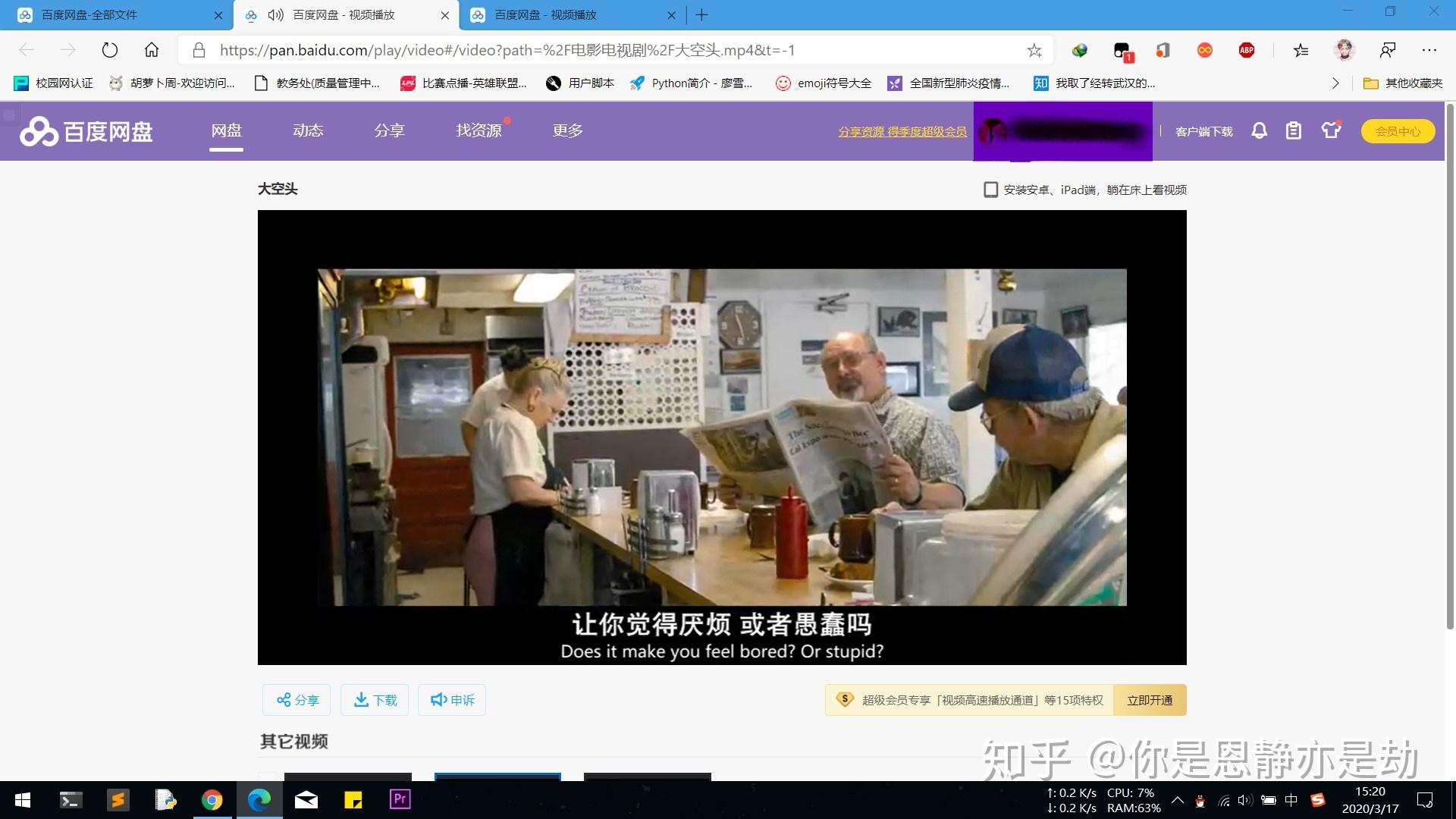Open the browser profile avatar
This screenshot has width=1456, height=819.
(1345, 50)
